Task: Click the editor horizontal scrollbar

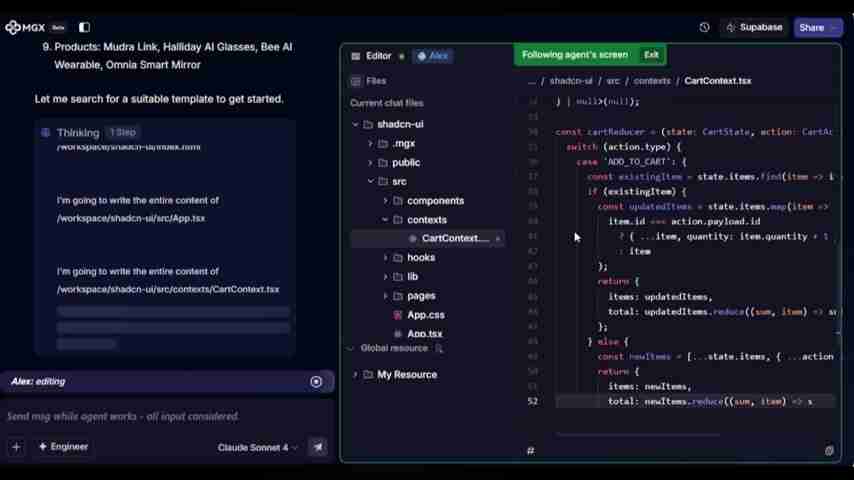Action: (x=637, y=435)
